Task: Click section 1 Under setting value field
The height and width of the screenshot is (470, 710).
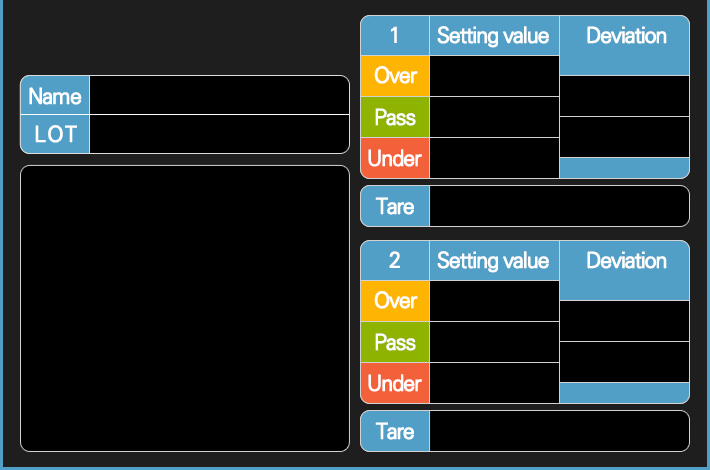Action: 494,158
